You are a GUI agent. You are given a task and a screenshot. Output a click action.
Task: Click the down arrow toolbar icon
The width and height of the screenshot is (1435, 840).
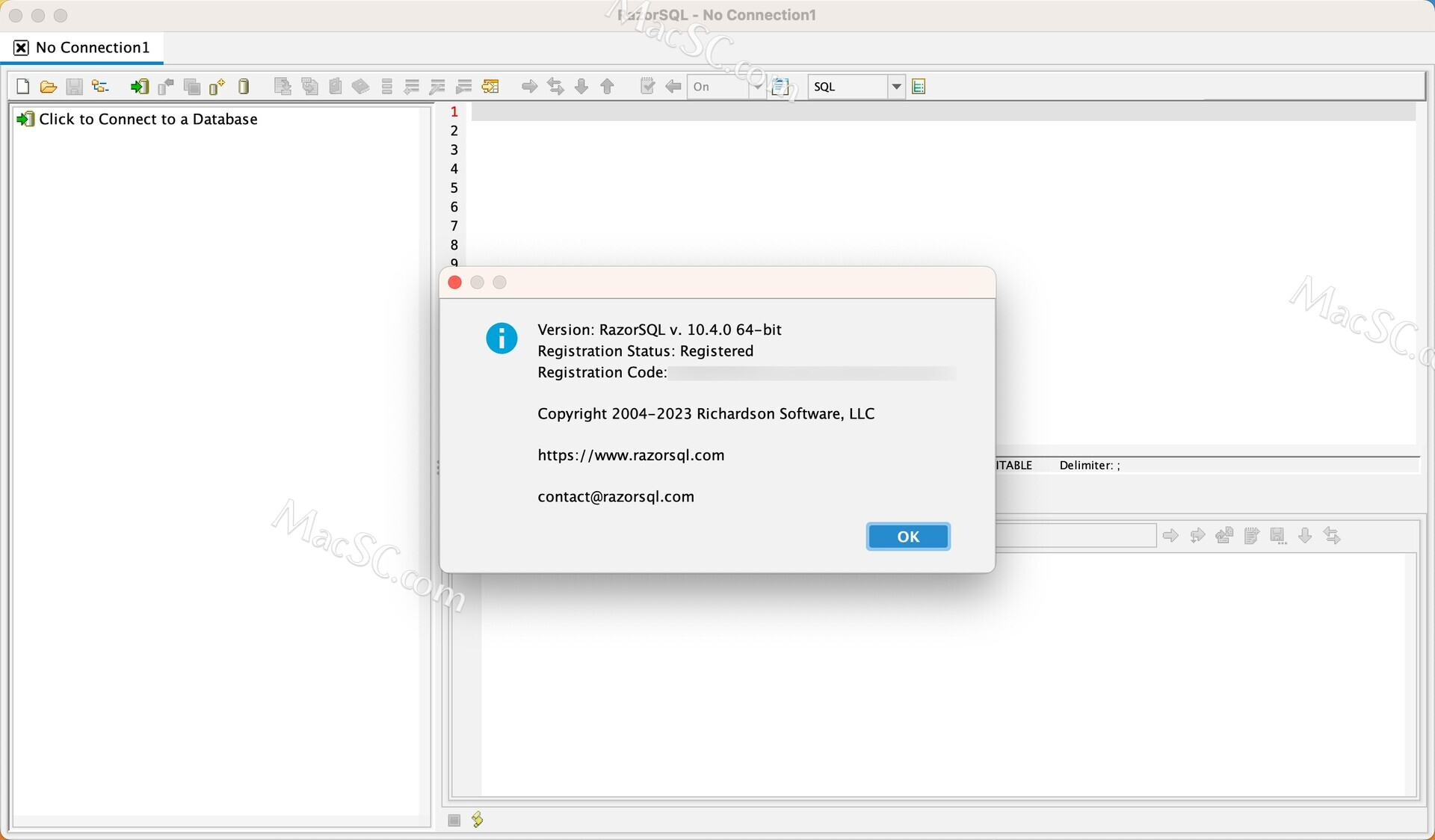pyautogui.click(x=581, y=87)
